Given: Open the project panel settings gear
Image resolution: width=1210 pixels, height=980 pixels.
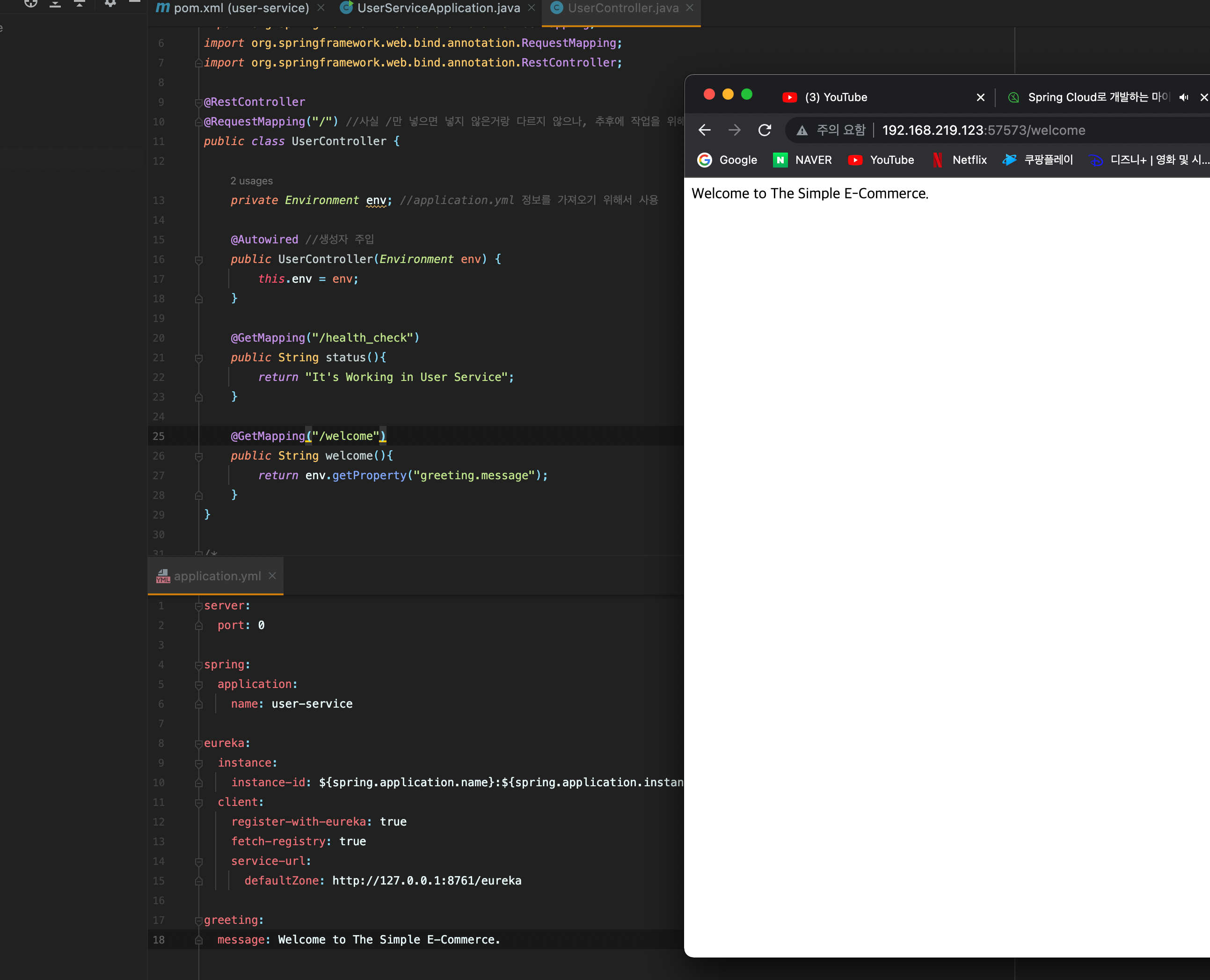Looking at the screenshot, I should point(110,3).
